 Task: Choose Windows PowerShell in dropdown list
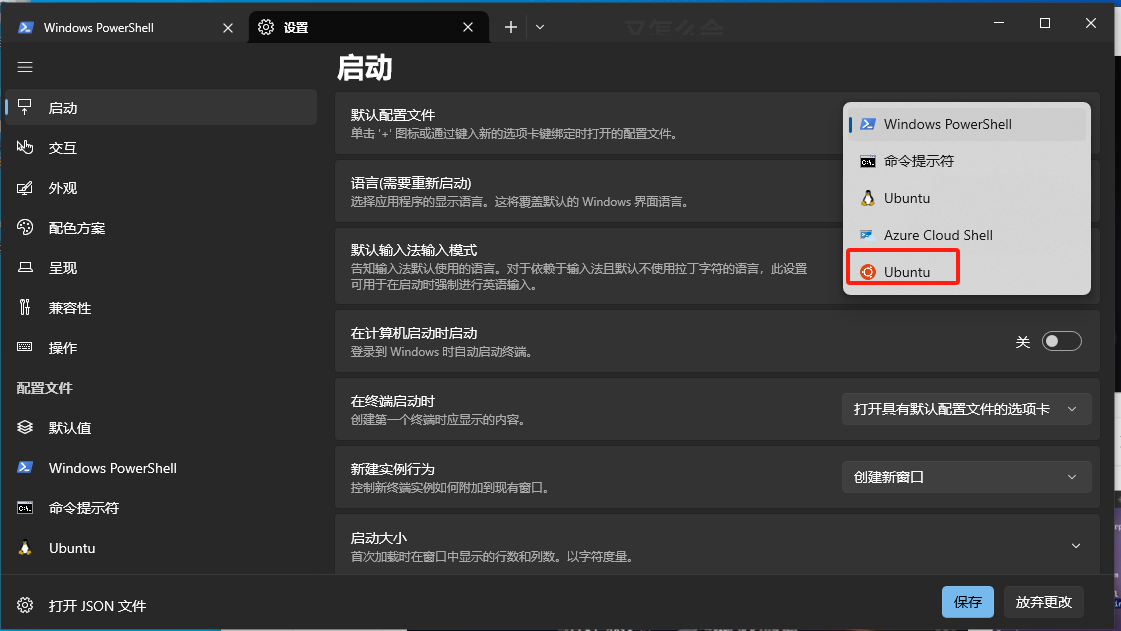[967, 124]
